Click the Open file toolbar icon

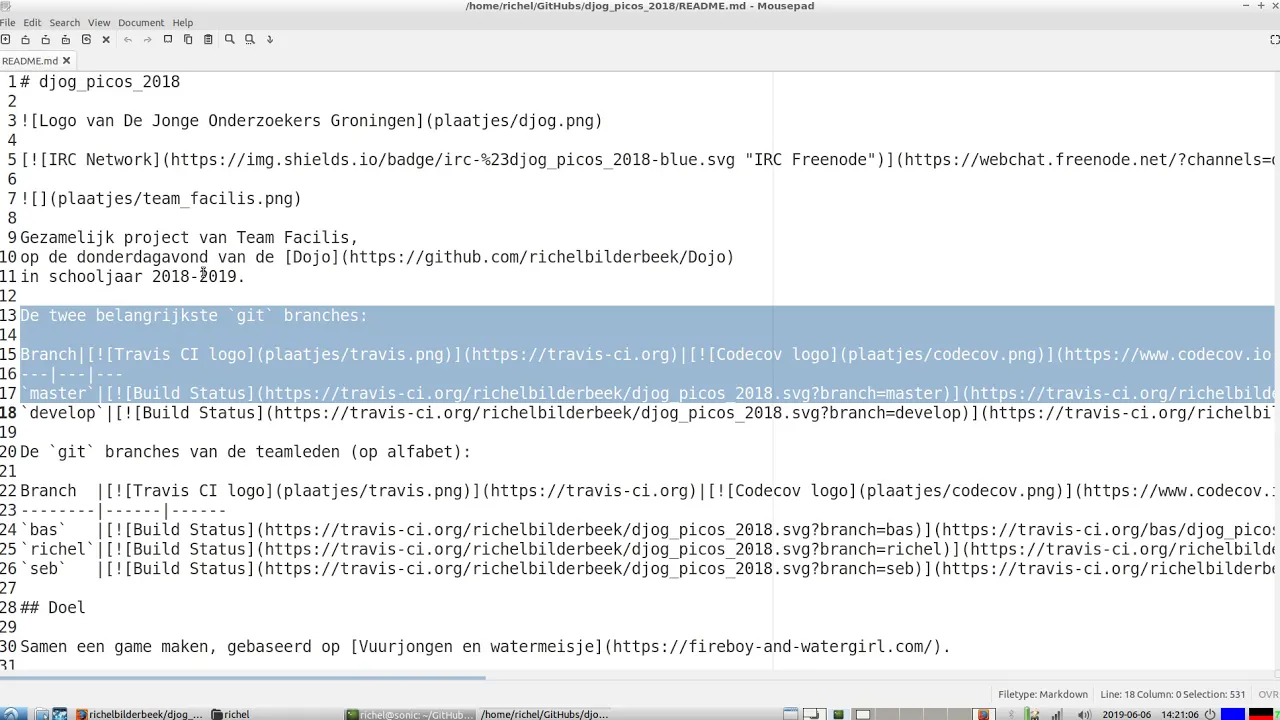(25, 39)
